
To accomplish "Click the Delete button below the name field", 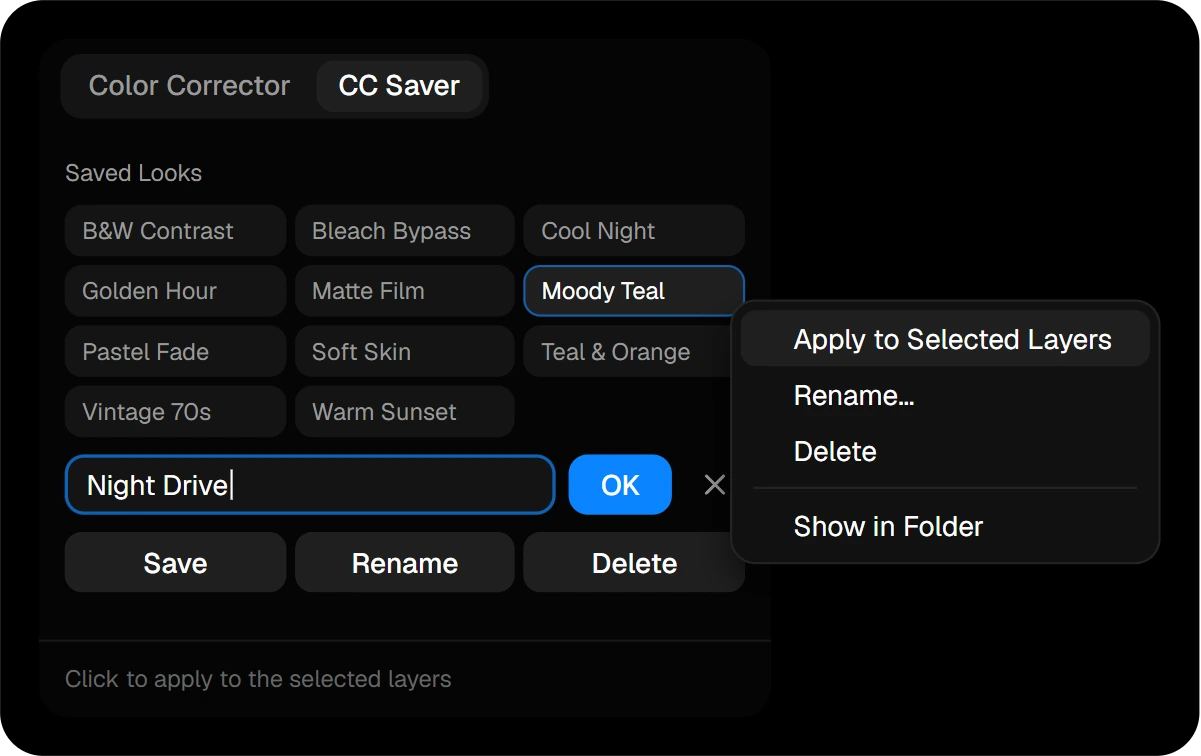I will coord(634,563).
